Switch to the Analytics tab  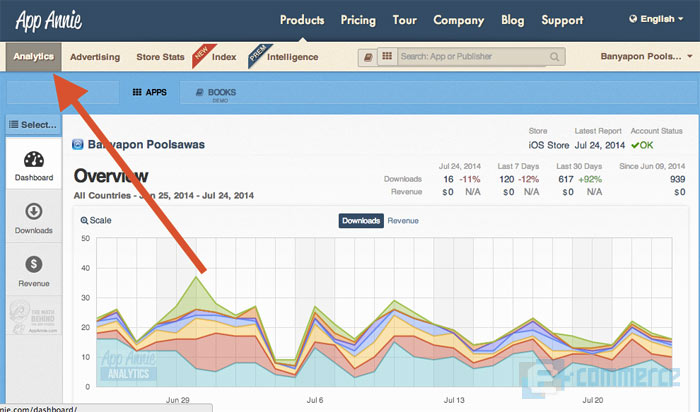pyautogui.click(x=33, y=57)
